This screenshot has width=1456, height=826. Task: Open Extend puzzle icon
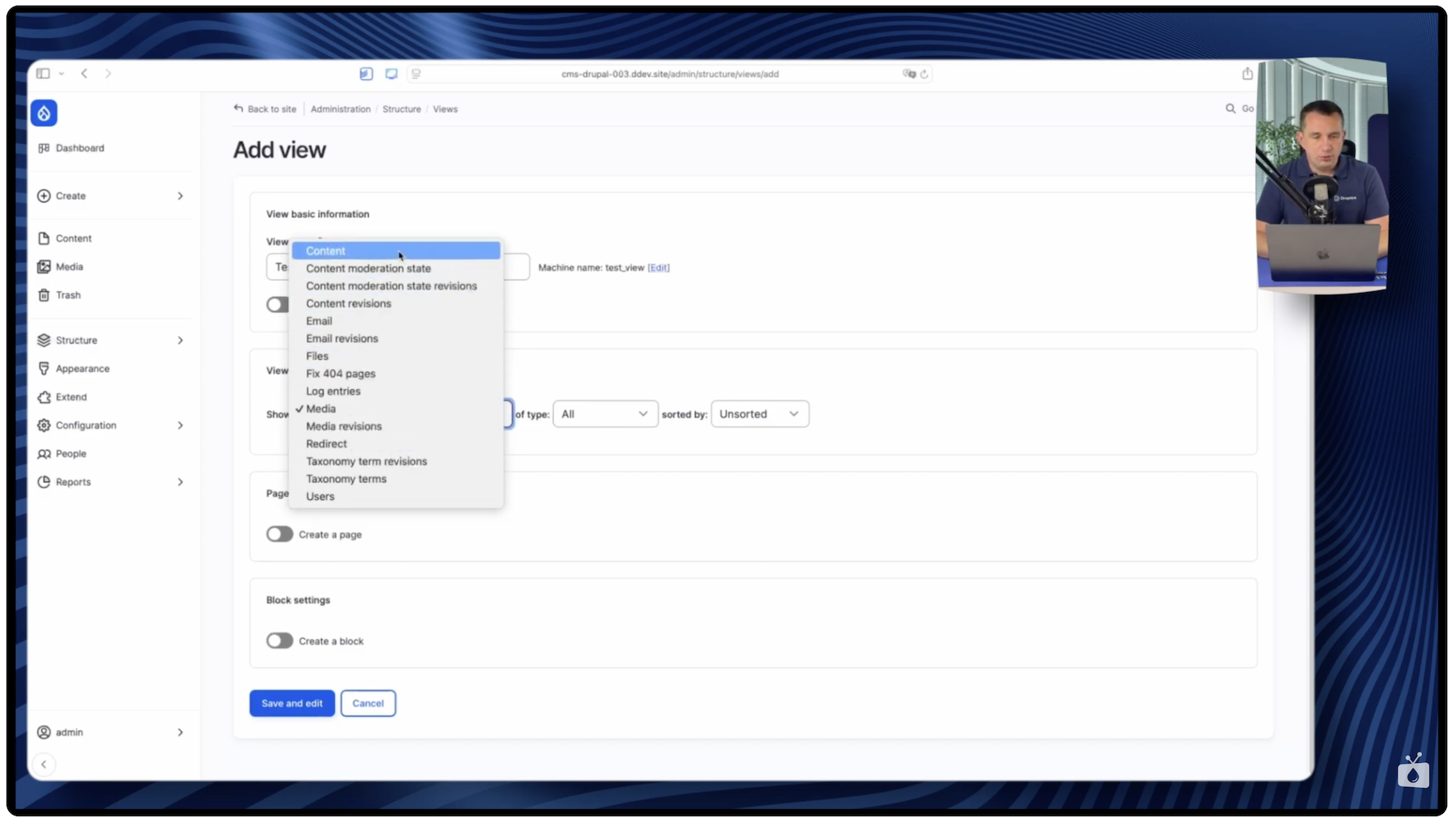pyautogui.click(x=44, y=397)
